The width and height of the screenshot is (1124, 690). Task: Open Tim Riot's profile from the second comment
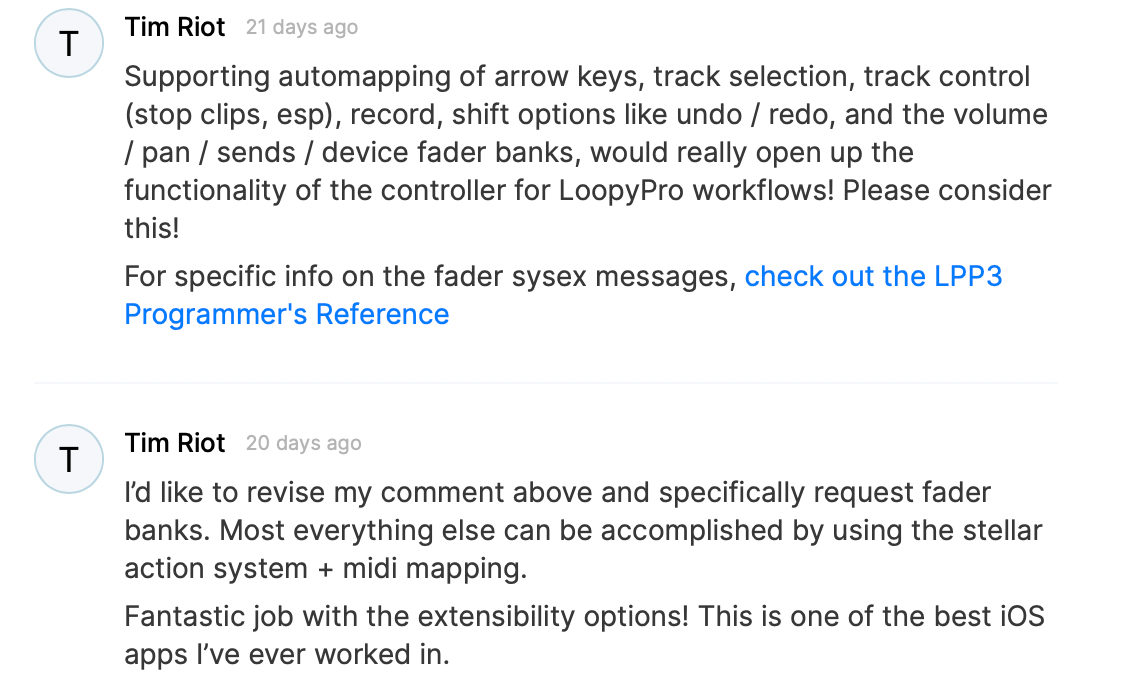pyautogui.click(x=175, y=443)
